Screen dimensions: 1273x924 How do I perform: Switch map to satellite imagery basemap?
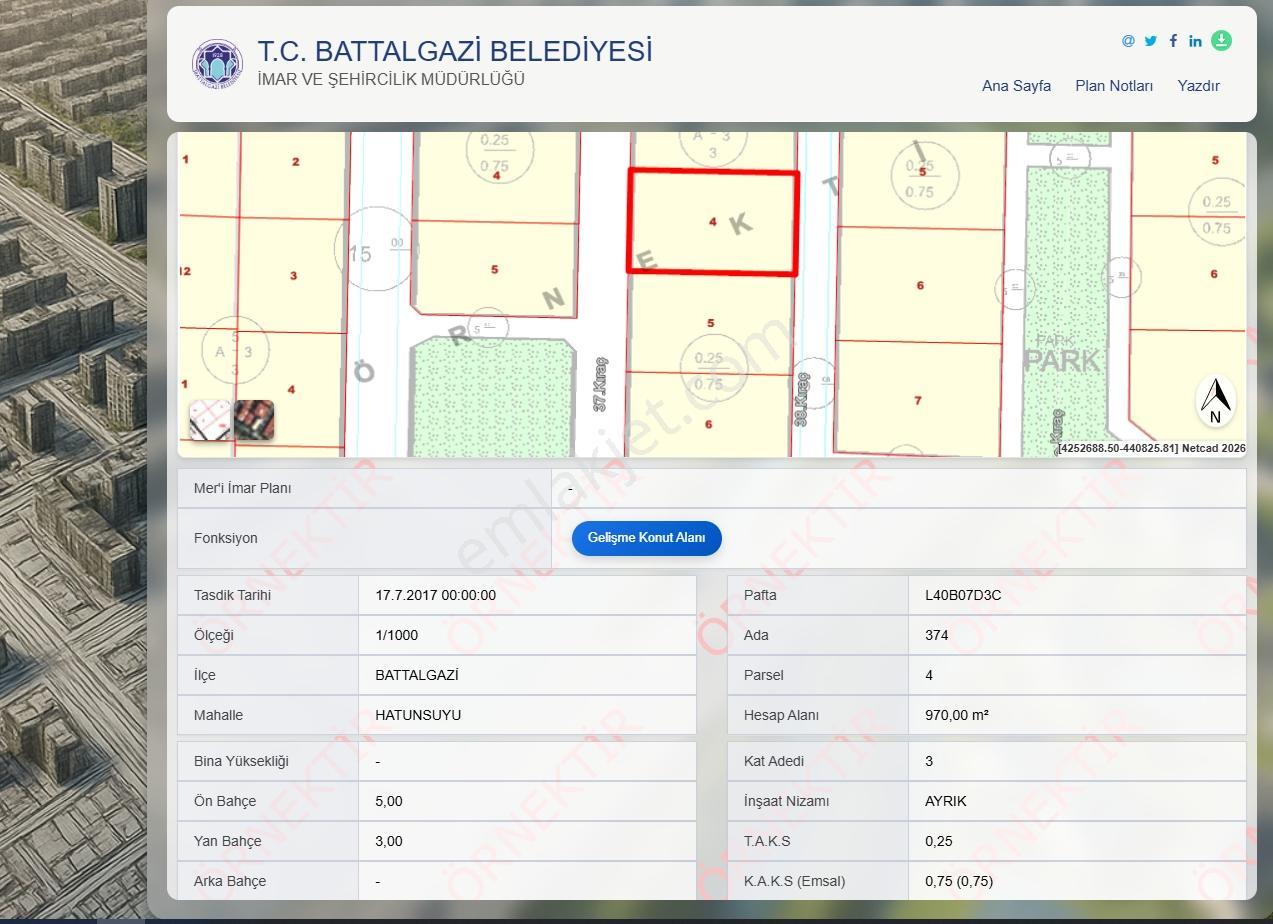(x=254, y=420)
